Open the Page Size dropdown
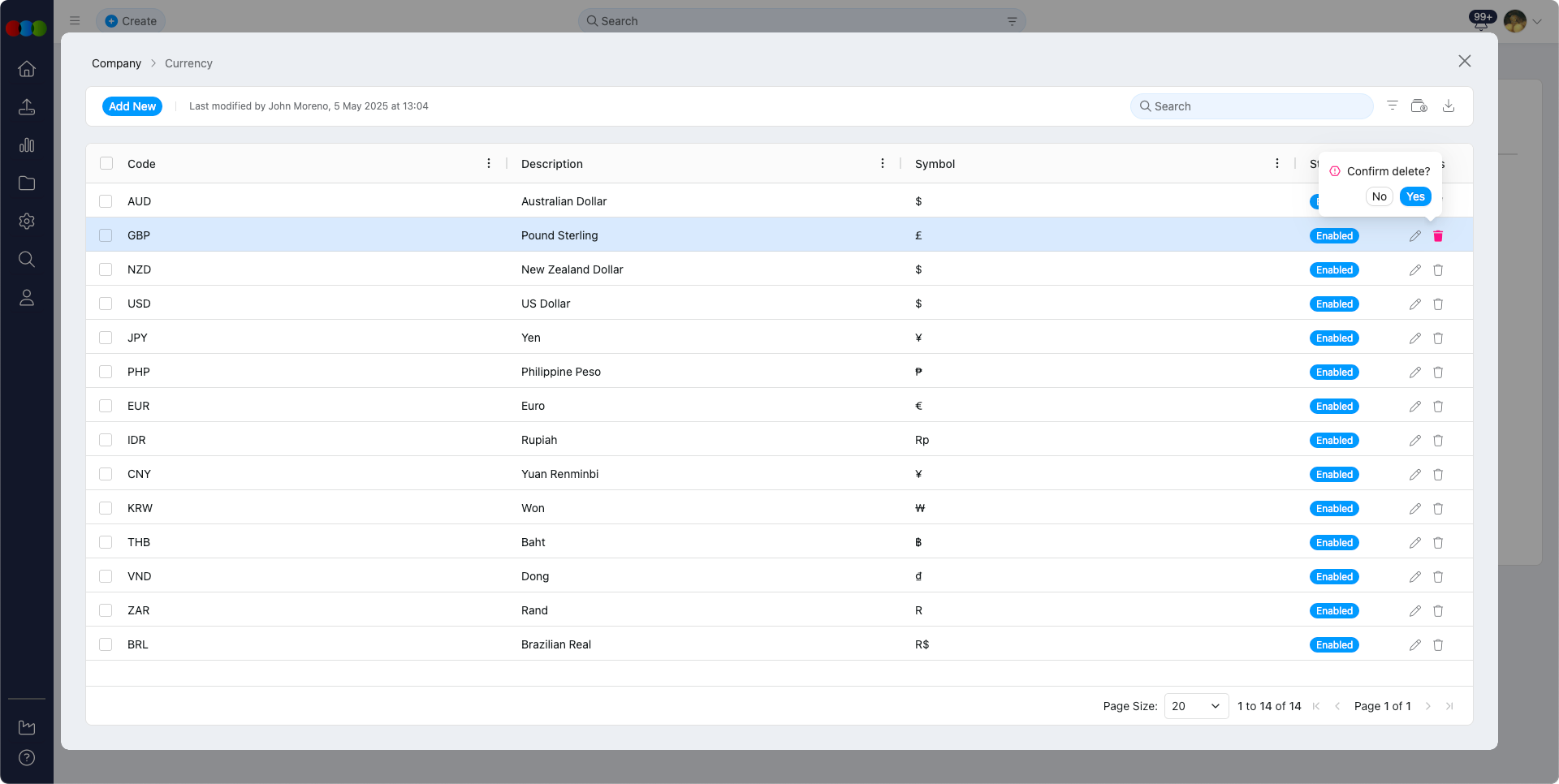Screen dimensions: 1559x784 click(x=1195, y=706)
